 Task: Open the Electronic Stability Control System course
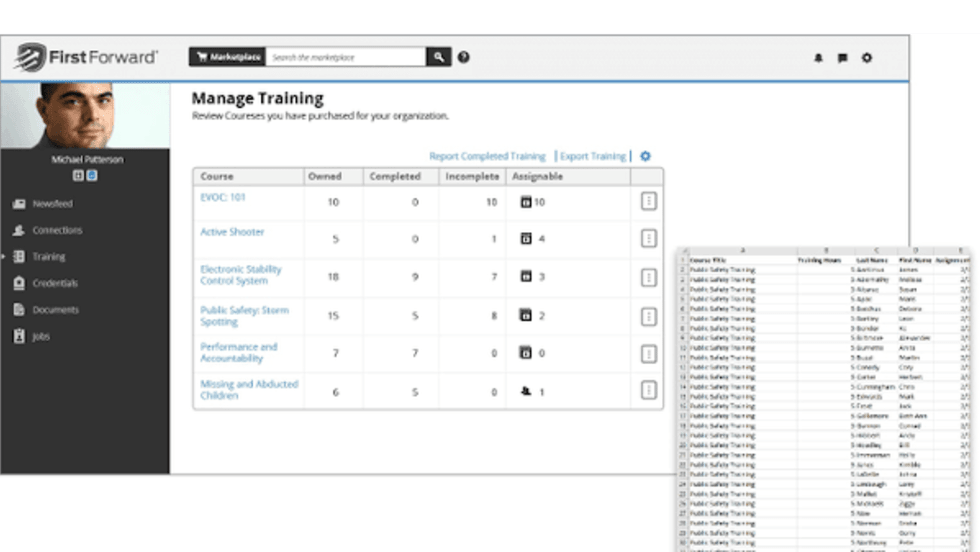pyautogui.click(x=241, y=275)
